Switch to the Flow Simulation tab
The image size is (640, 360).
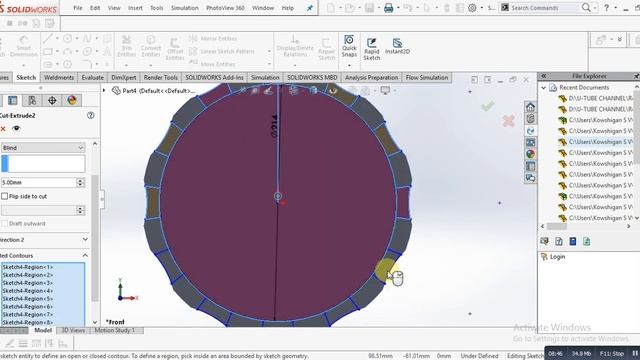point(427,78)
